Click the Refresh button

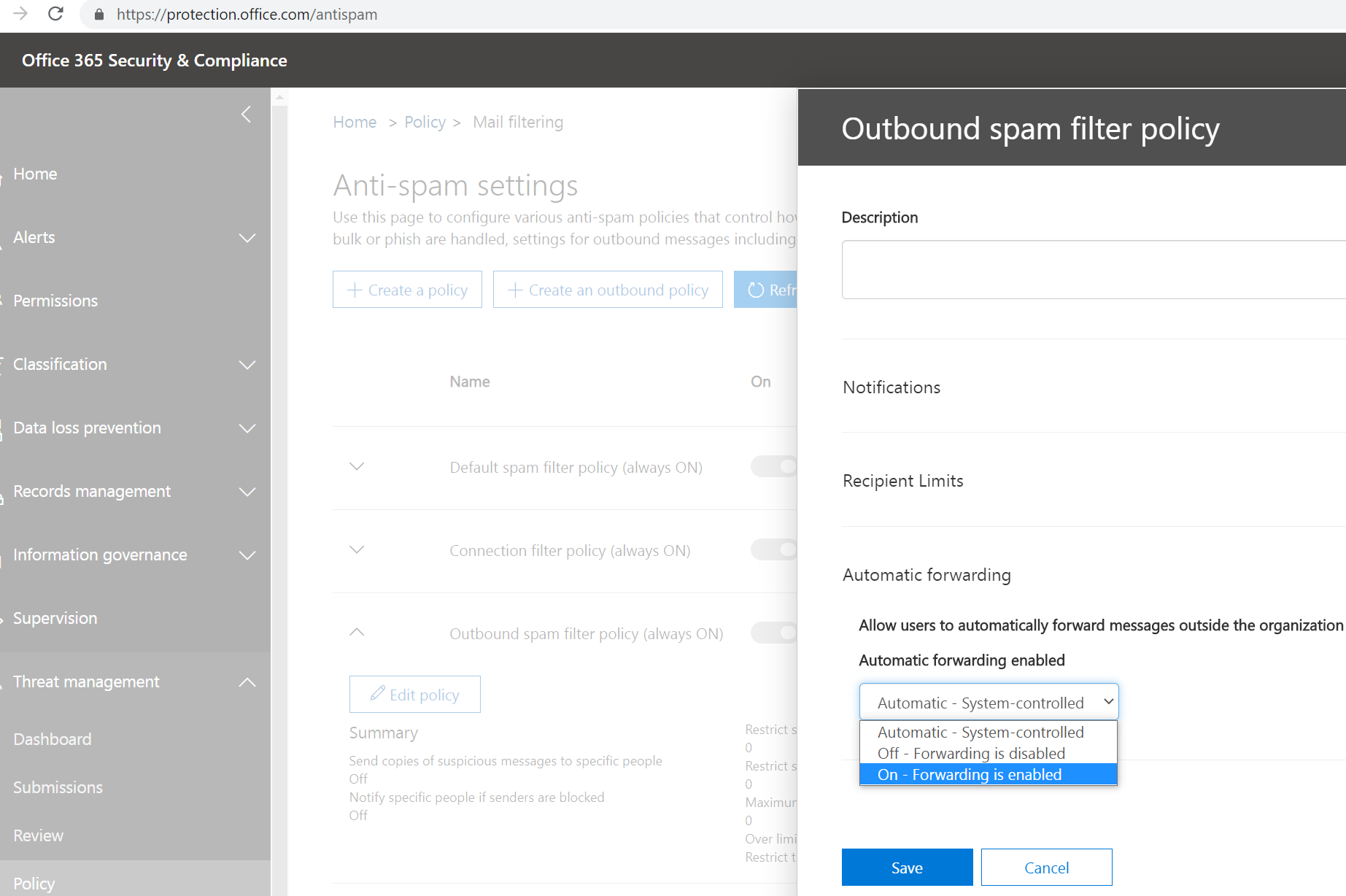click(766, 290)
